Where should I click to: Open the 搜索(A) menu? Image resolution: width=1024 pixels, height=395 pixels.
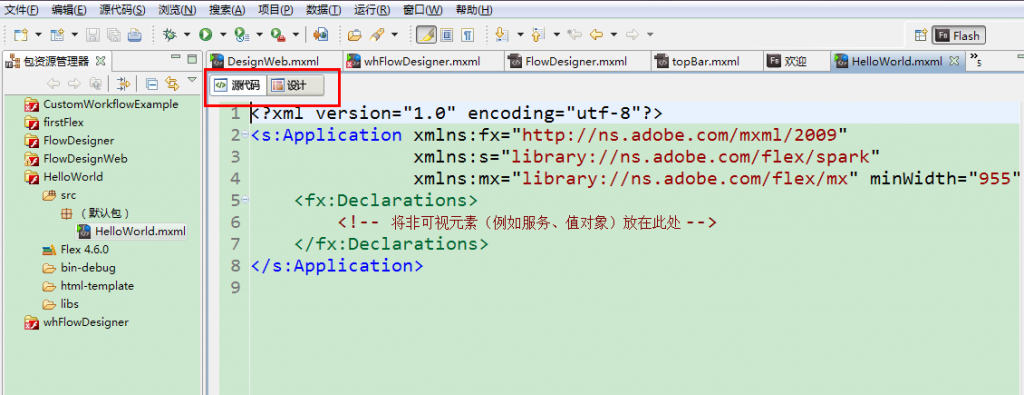227,10
